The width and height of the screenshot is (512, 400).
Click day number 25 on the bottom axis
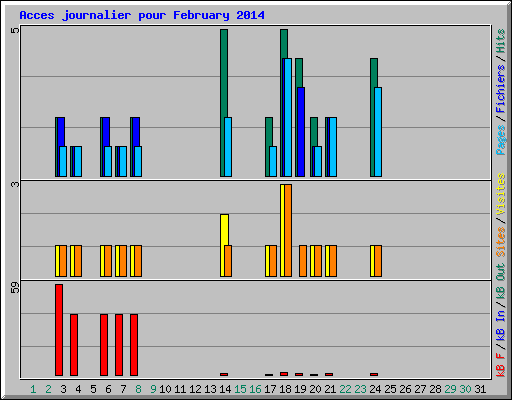click(390, 389)
